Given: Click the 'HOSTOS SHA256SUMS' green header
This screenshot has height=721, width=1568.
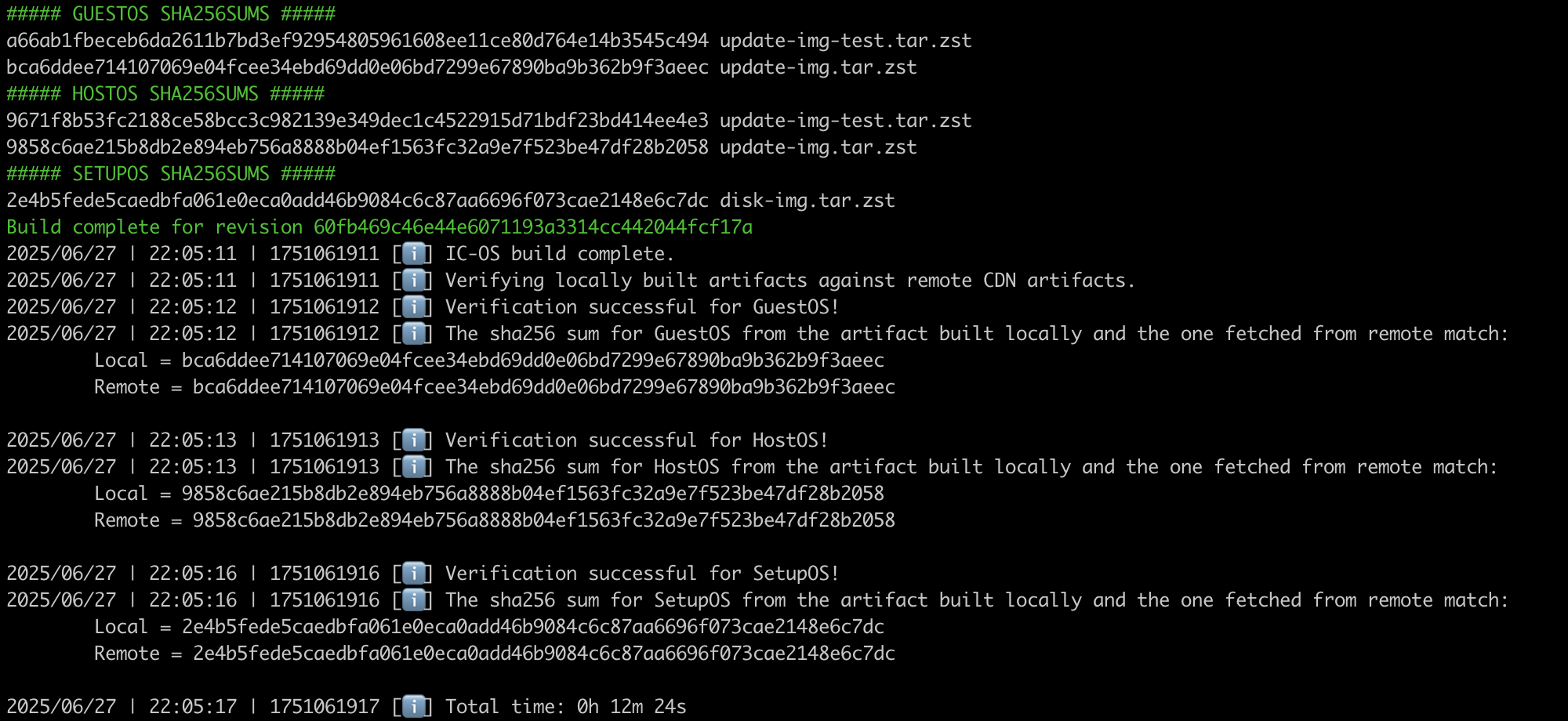Looking at the screenshot, I should tap(165, 94).
